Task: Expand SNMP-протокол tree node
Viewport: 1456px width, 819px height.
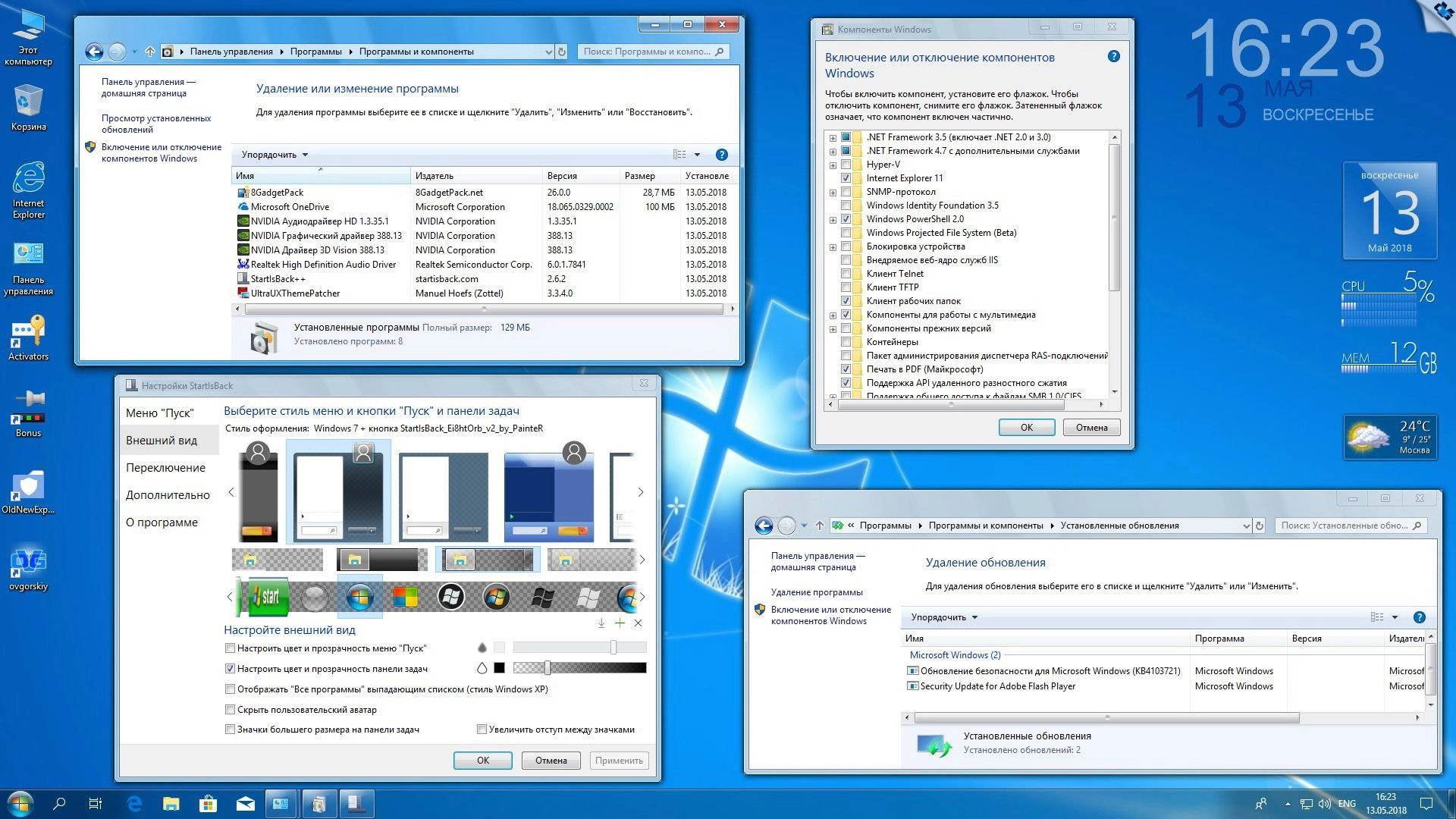Action: coord(833,193)
